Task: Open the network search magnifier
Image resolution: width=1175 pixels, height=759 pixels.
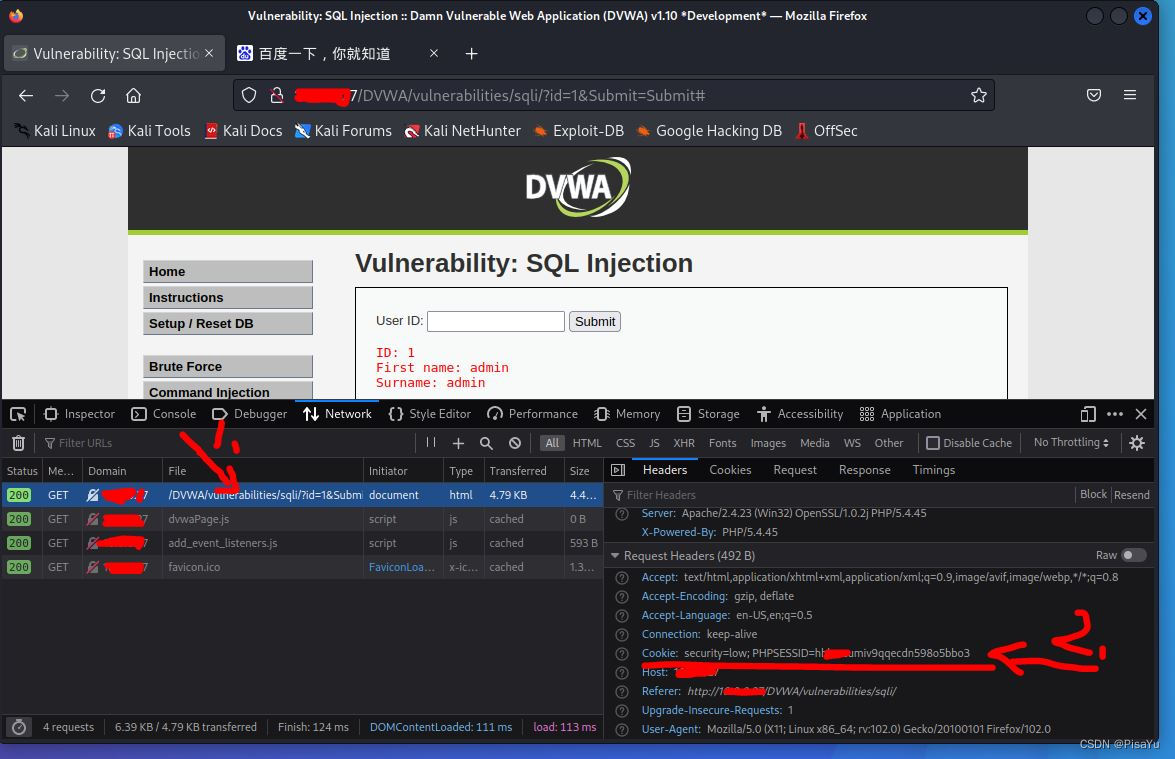Action: pos(486,443)
